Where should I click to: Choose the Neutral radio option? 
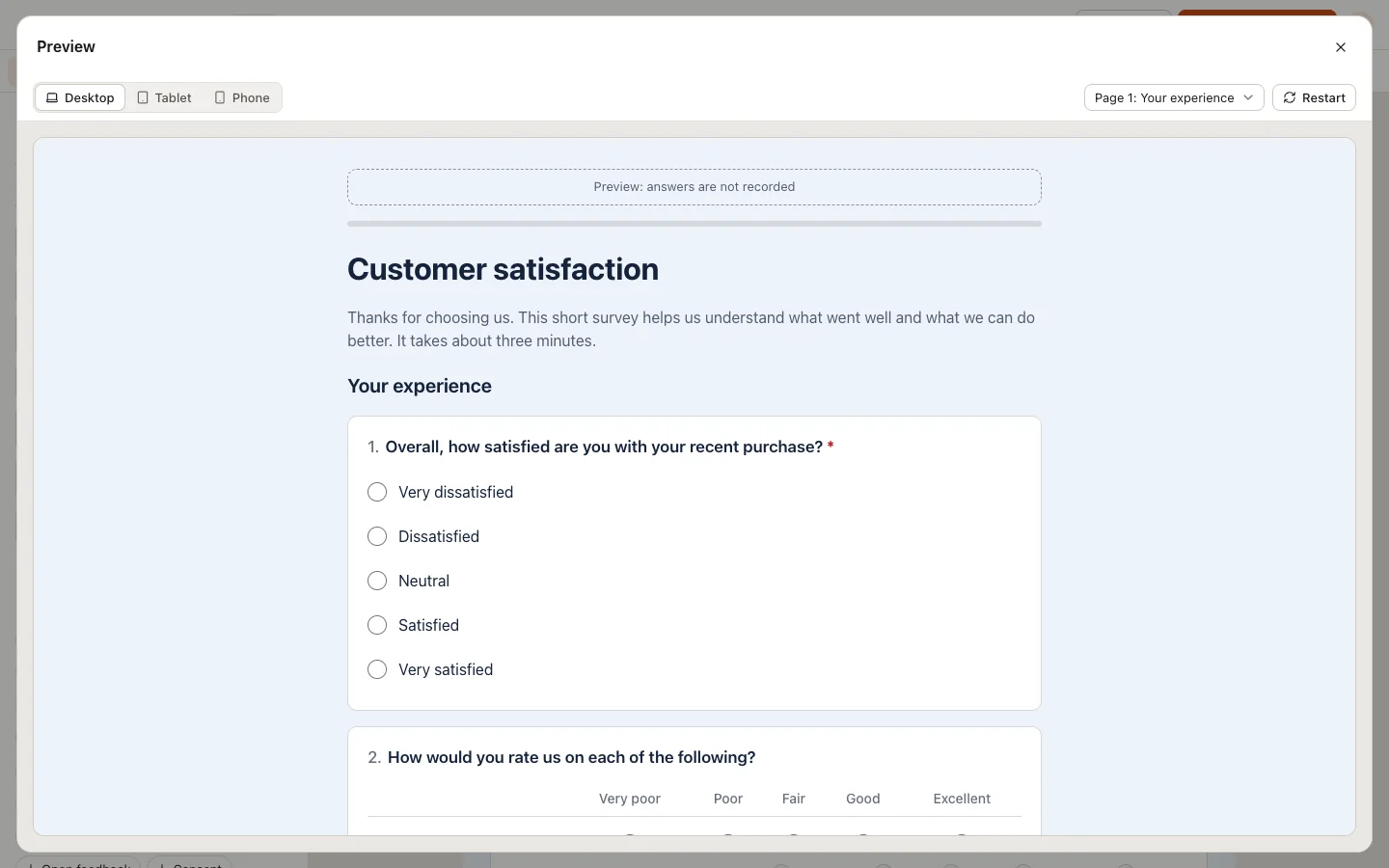377,581
